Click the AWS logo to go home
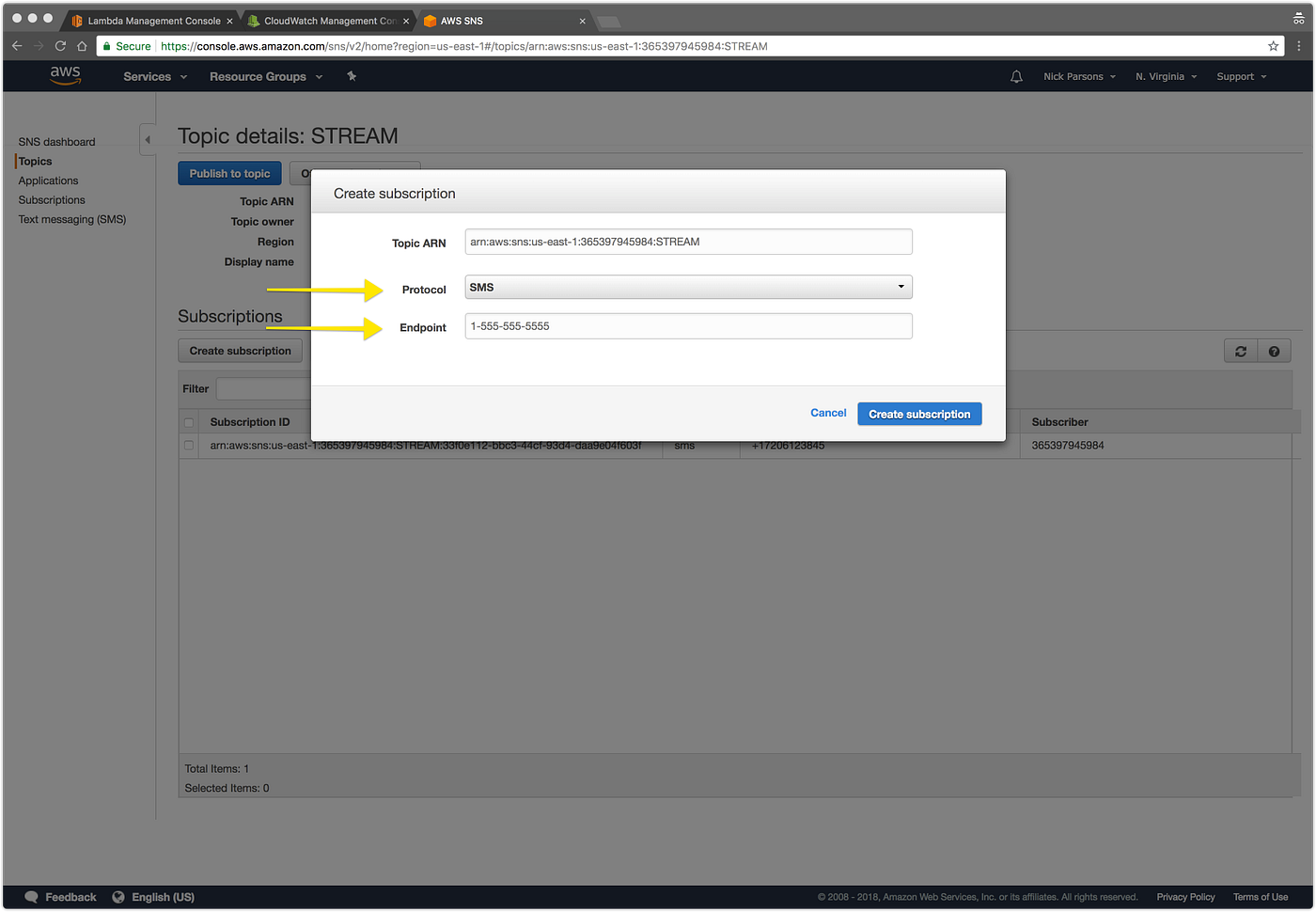1316x912 pixels. 64,75
